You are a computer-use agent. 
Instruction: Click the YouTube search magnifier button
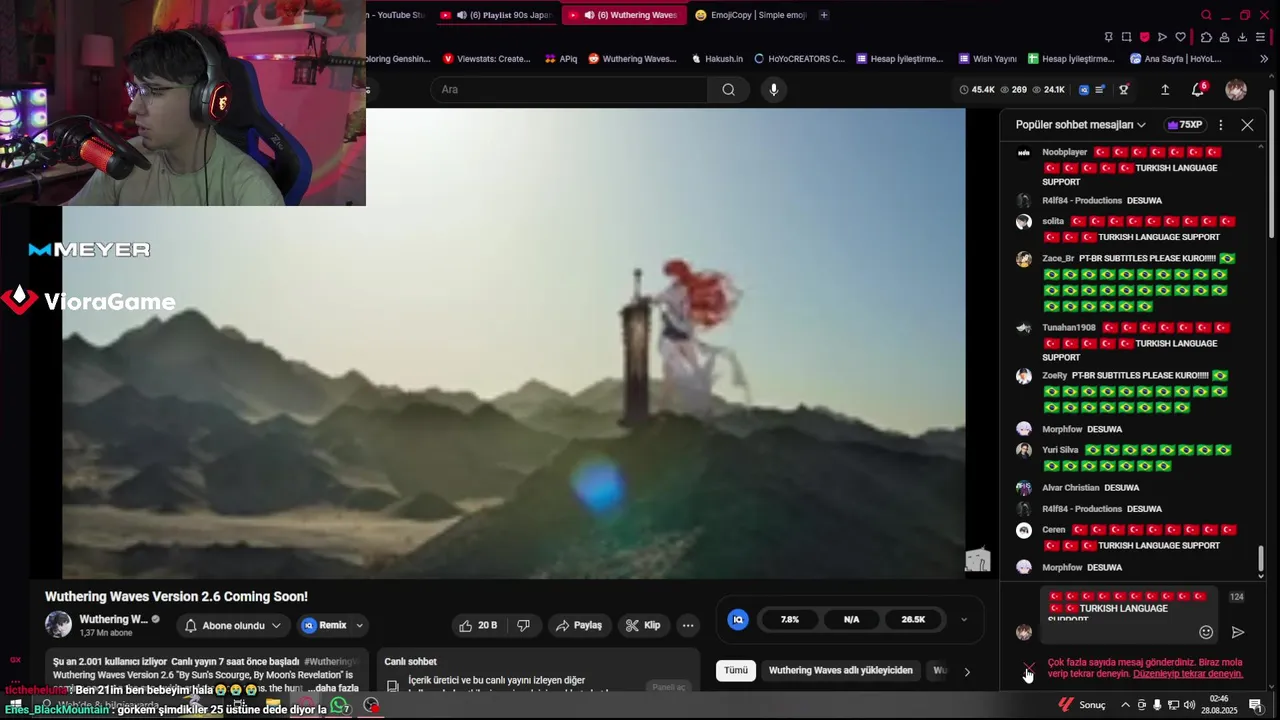tap(728, 89)
